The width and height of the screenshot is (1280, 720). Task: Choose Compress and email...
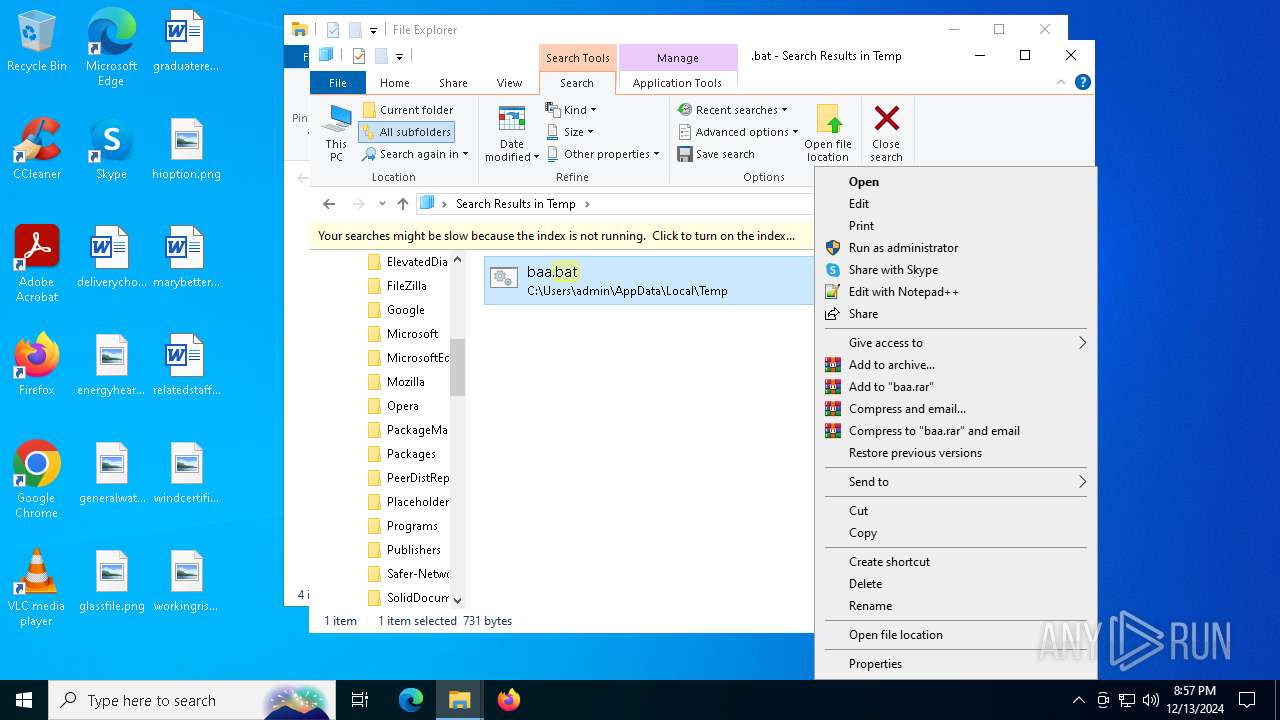[955, 409]
